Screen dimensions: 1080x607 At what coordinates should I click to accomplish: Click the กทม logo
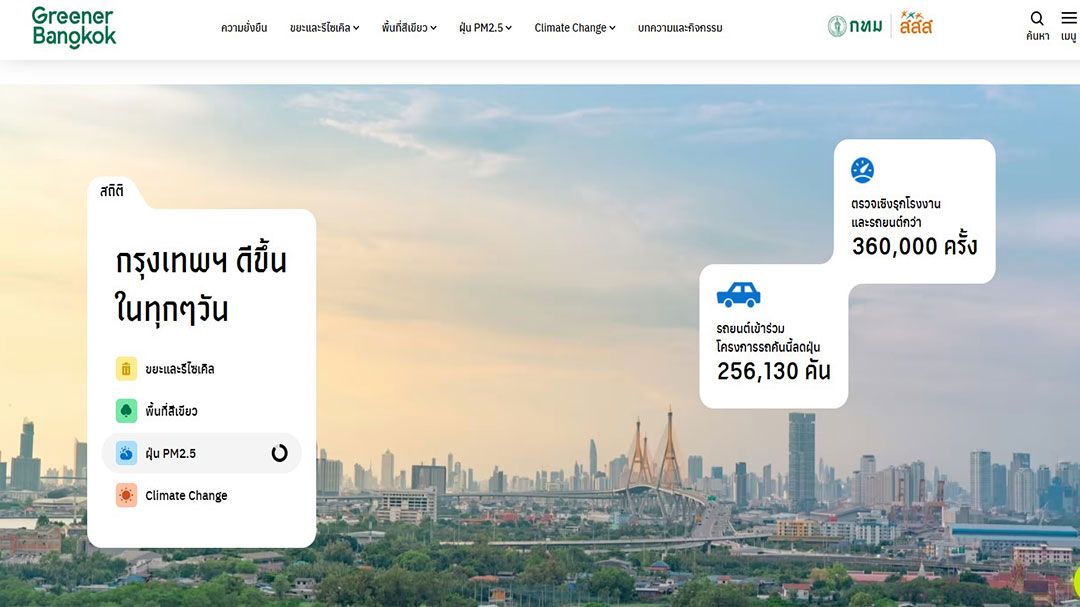[x=855, y=26]
